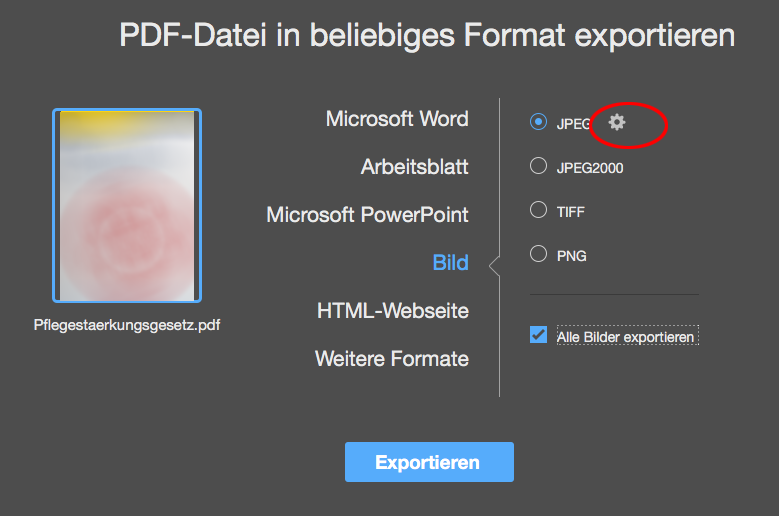The width and height of the screenshot is (779, 516).
Task: Click the JPEG2000 label text
Action: pos(590,168)
